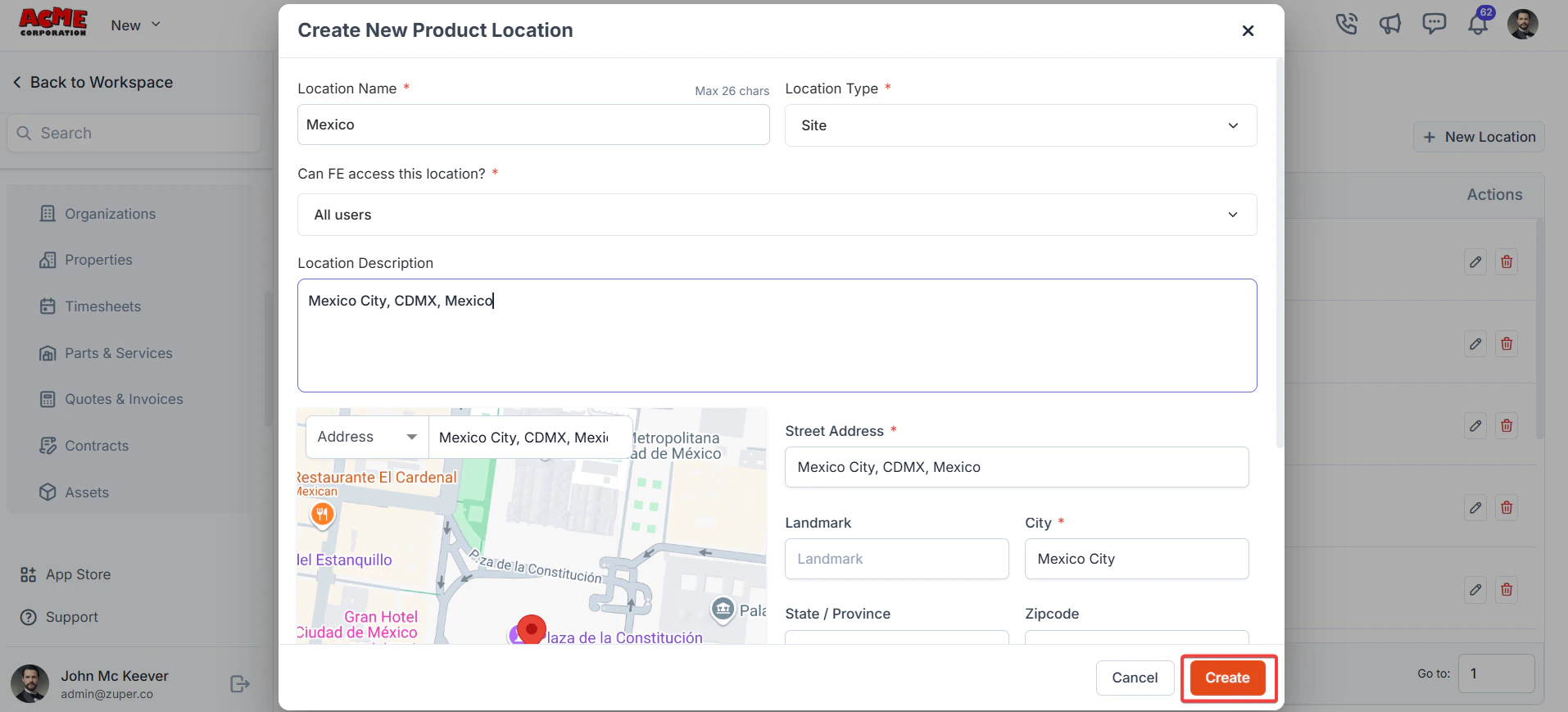Open the chat messages icon
1568x712 pixels.
tap(1434, 24)
